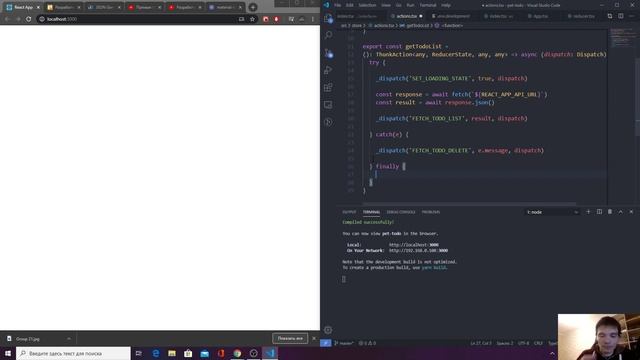This screenshot has height=360, width=640.
Task: Click the line and column status entry
Action: 481,343
